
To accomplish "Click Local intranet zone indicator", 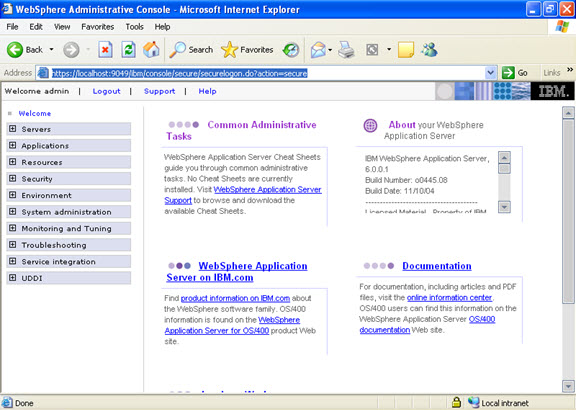I will click(498, 403).
